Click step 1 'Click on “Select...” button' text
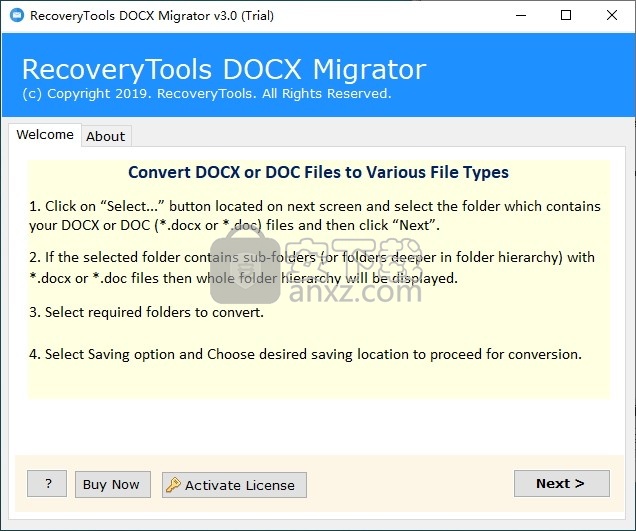This screenshot has width=636, height=531. point(315,216)
